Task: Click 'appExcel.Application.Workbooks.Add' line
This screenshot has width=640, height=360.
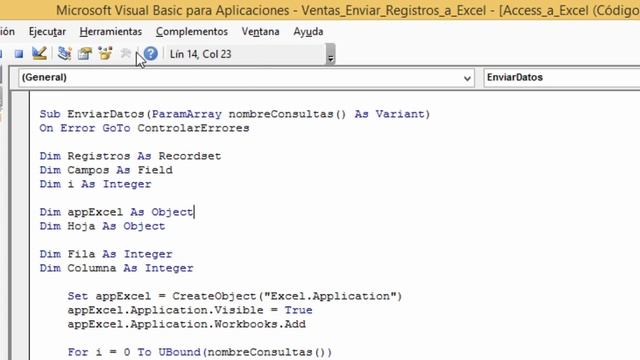Action: point(187,324)
